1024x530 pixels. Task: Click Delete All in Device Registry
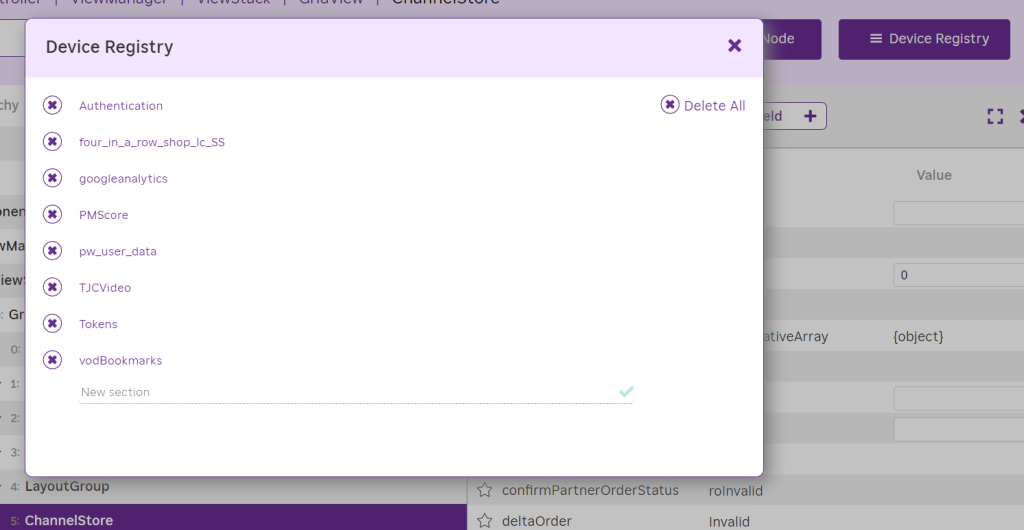tap(703, 105)
